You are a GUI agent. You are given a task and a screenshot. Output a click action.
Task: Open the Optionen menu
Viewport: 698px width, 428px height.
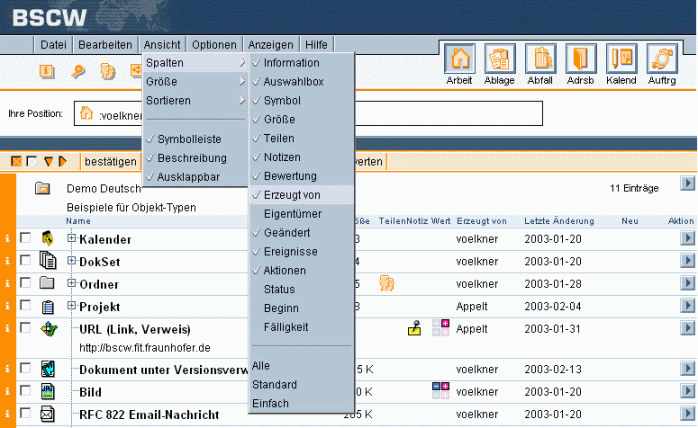[214, 45]
